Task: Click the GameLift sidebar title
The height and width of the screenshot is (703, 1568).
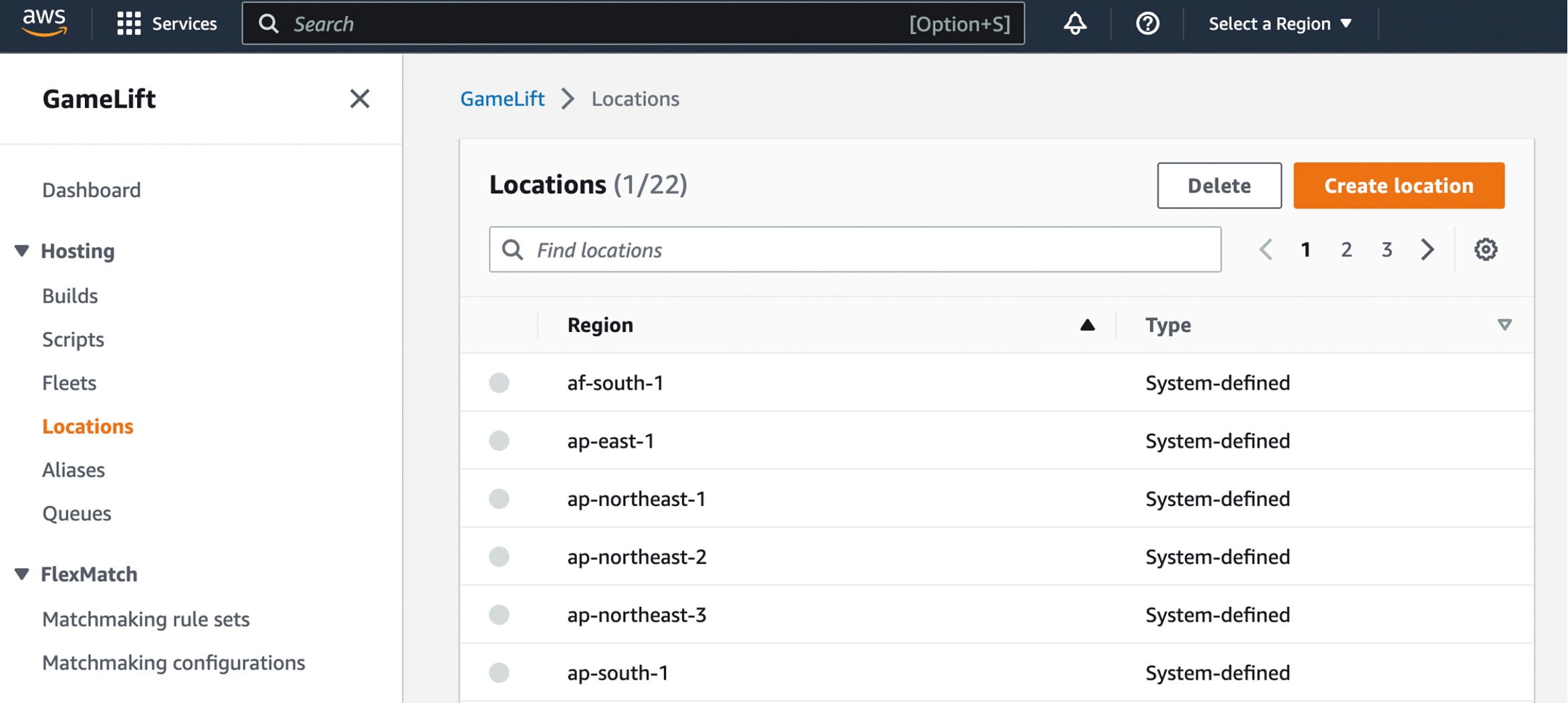Action: click(x=99, y=99)
